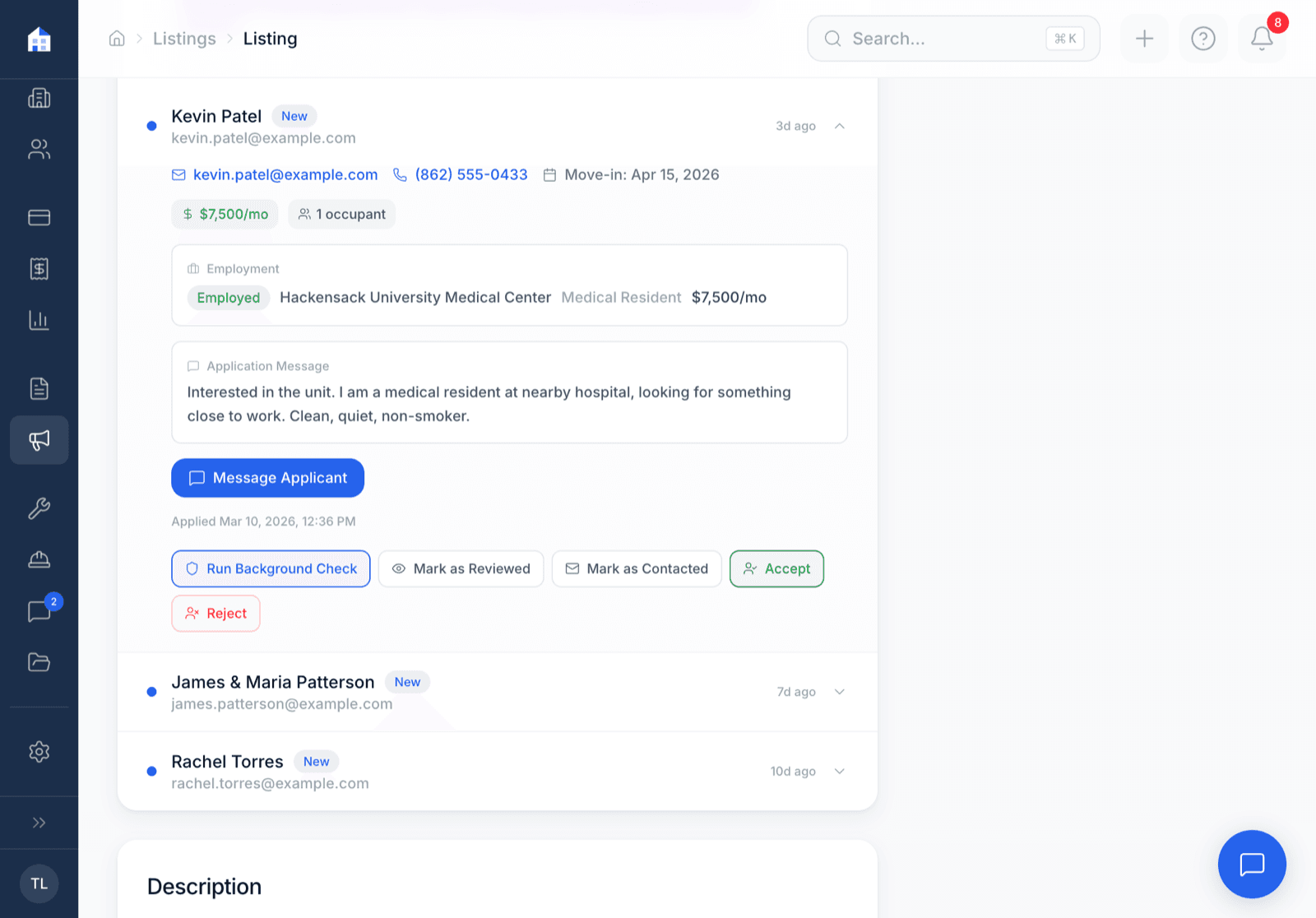Click the contractor hard hat icon
This screenshot has width=1316, height=918.
[39, 559]
